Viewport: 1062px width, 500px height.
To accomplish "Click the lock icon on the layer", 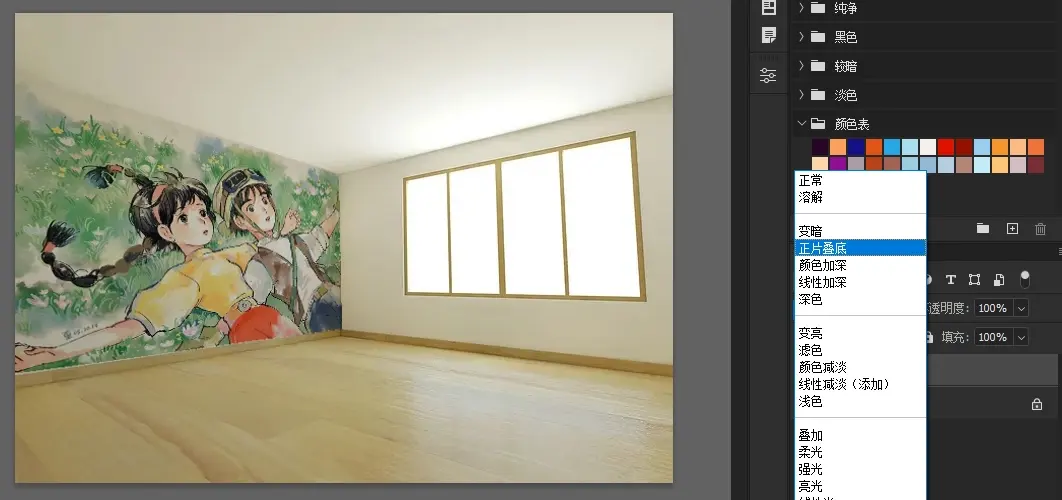I will [x=1037, y=405].
